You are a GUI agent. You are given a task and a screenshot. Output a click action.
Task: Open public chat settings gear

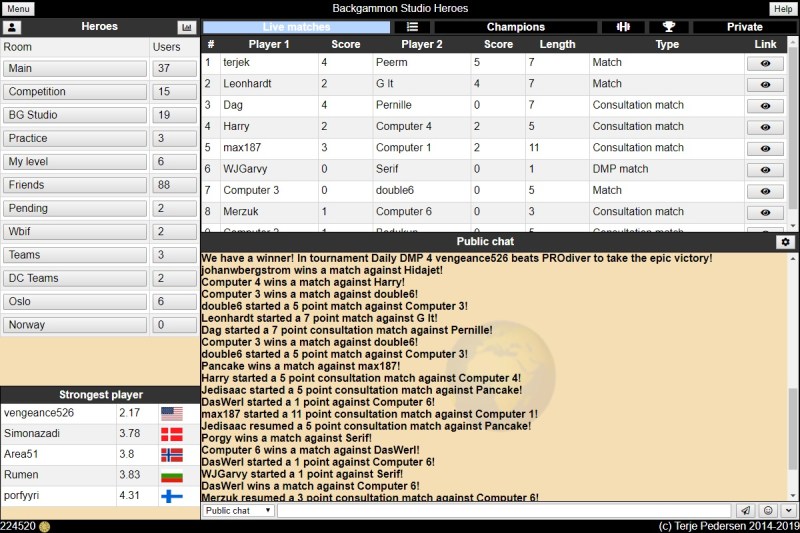click(x=785, y=242)
